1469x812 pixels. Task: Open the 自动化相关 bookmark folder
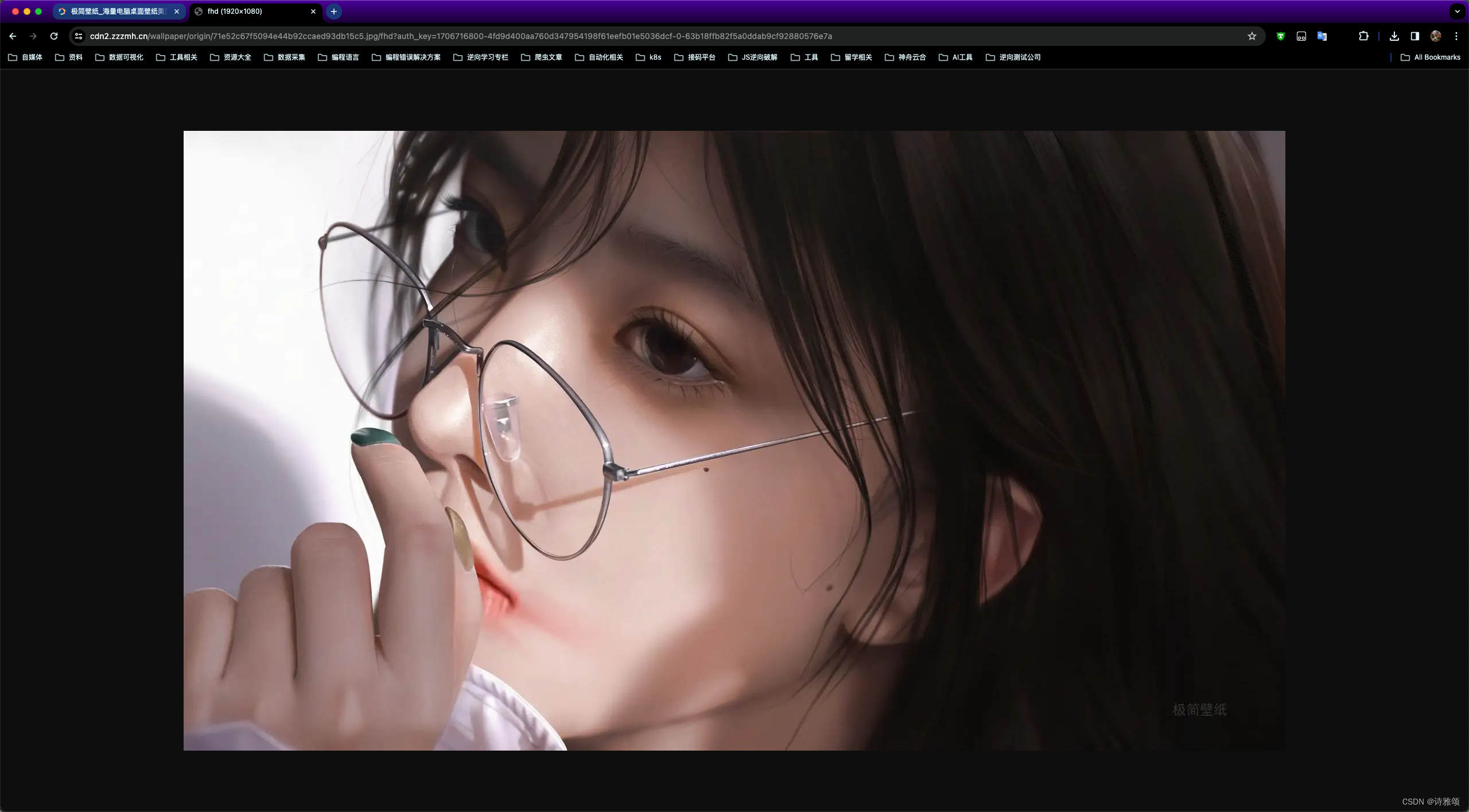tap(599, 57)
